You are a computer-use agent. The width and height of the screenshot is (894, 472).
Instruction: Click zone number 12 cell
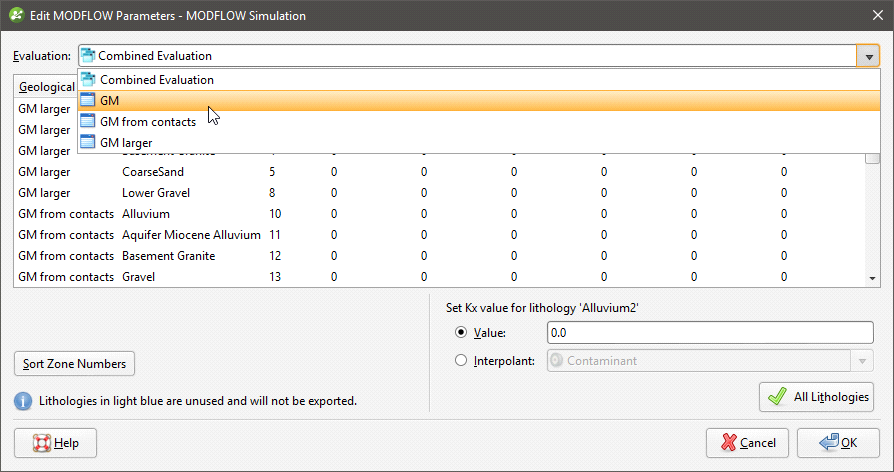[x=275, y=256]
